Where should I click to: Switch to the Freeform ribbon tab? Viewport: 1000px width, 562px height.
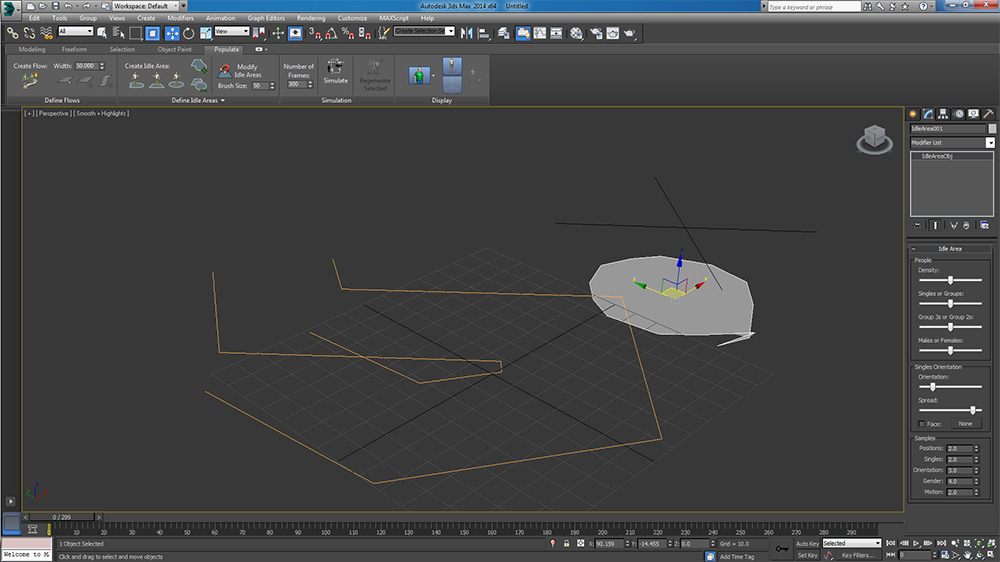74,49
